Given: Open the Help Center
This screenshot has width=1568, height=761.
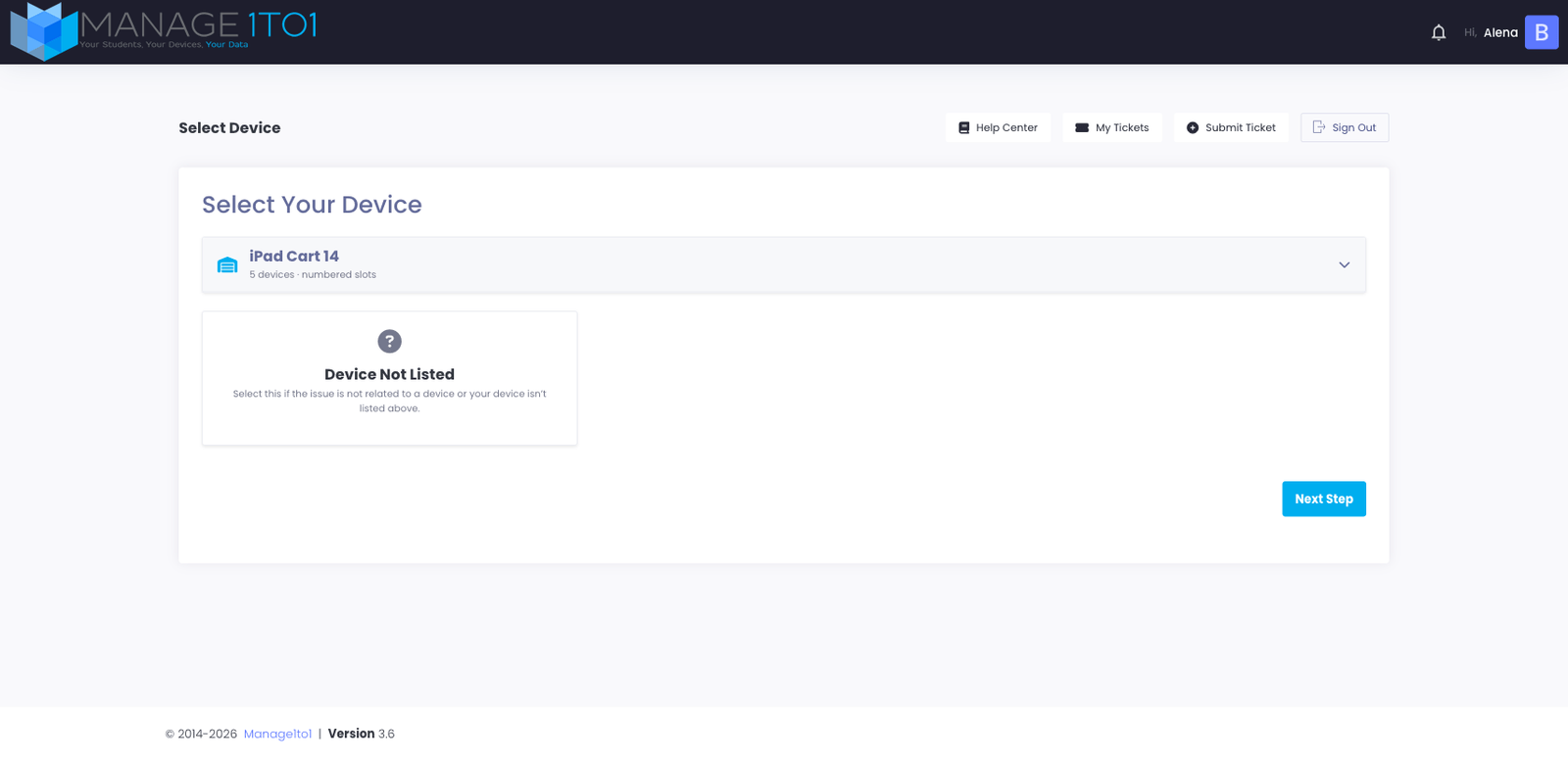Looking at the screenshot, I should (998, 127).
